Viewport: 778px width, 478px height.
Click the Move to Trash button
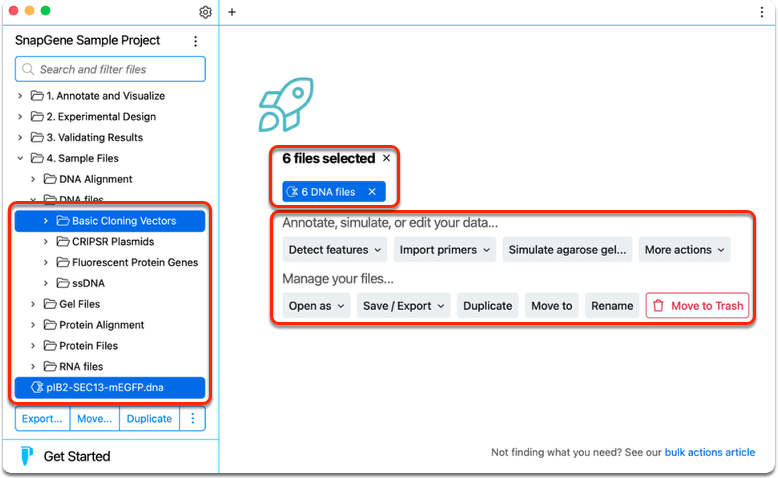697,306
